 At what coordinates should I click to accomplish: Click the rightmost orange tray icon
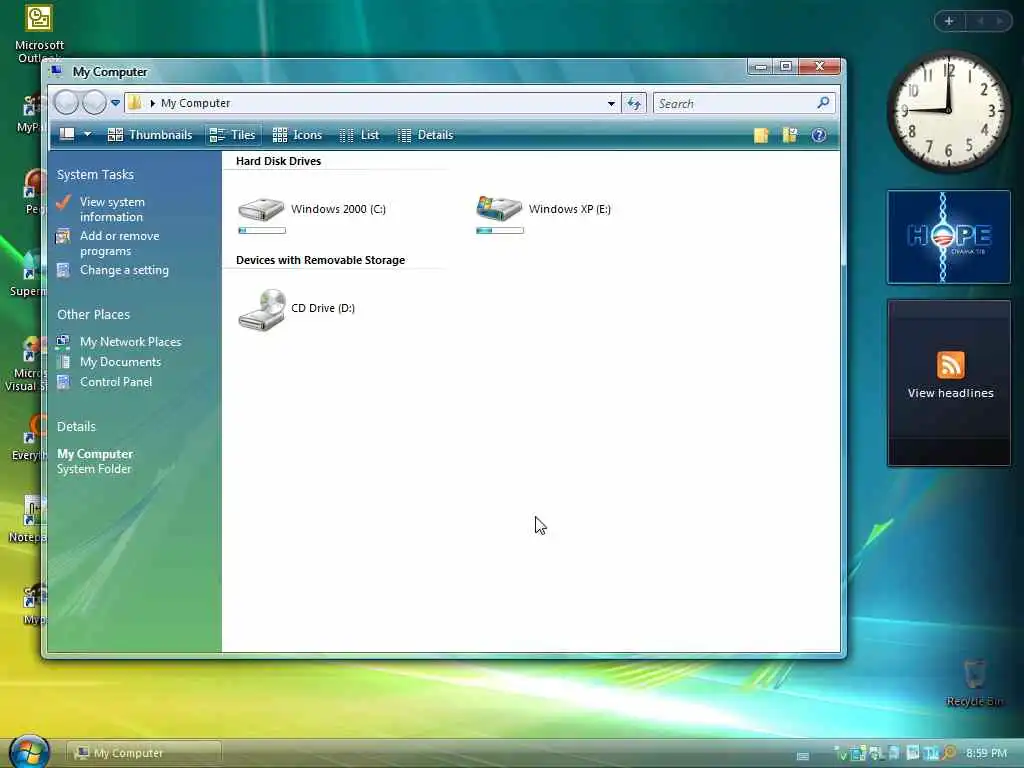coord(948,753)
